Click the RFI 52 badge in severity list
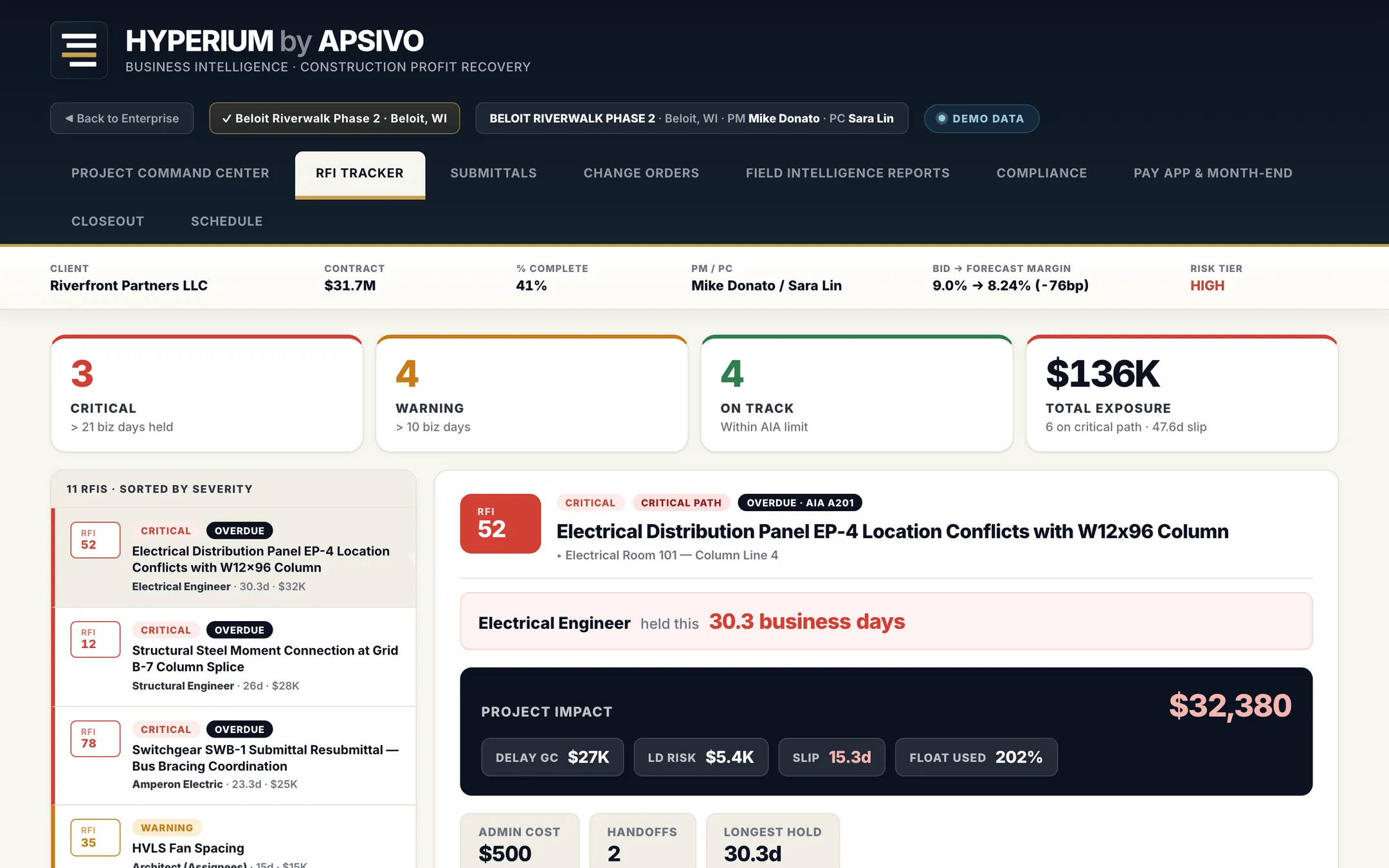1389x868 pixels. pyautogui.click(x=95, y=540)
